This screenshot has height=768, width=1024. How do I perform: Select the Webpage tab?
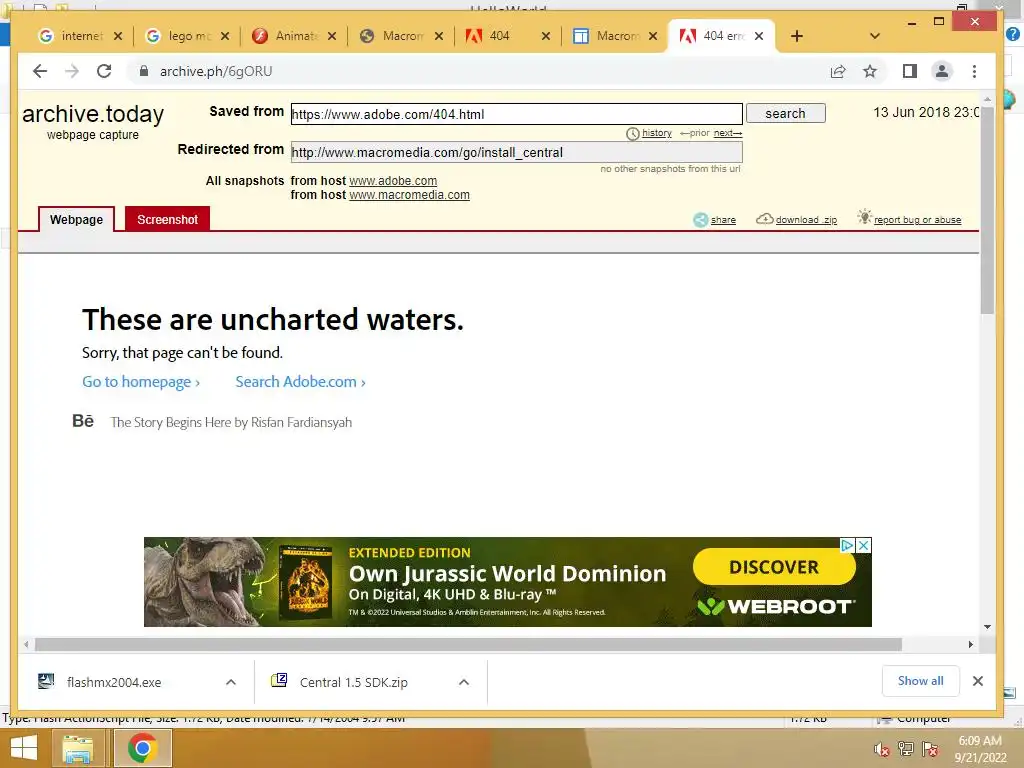click(76, 219)
